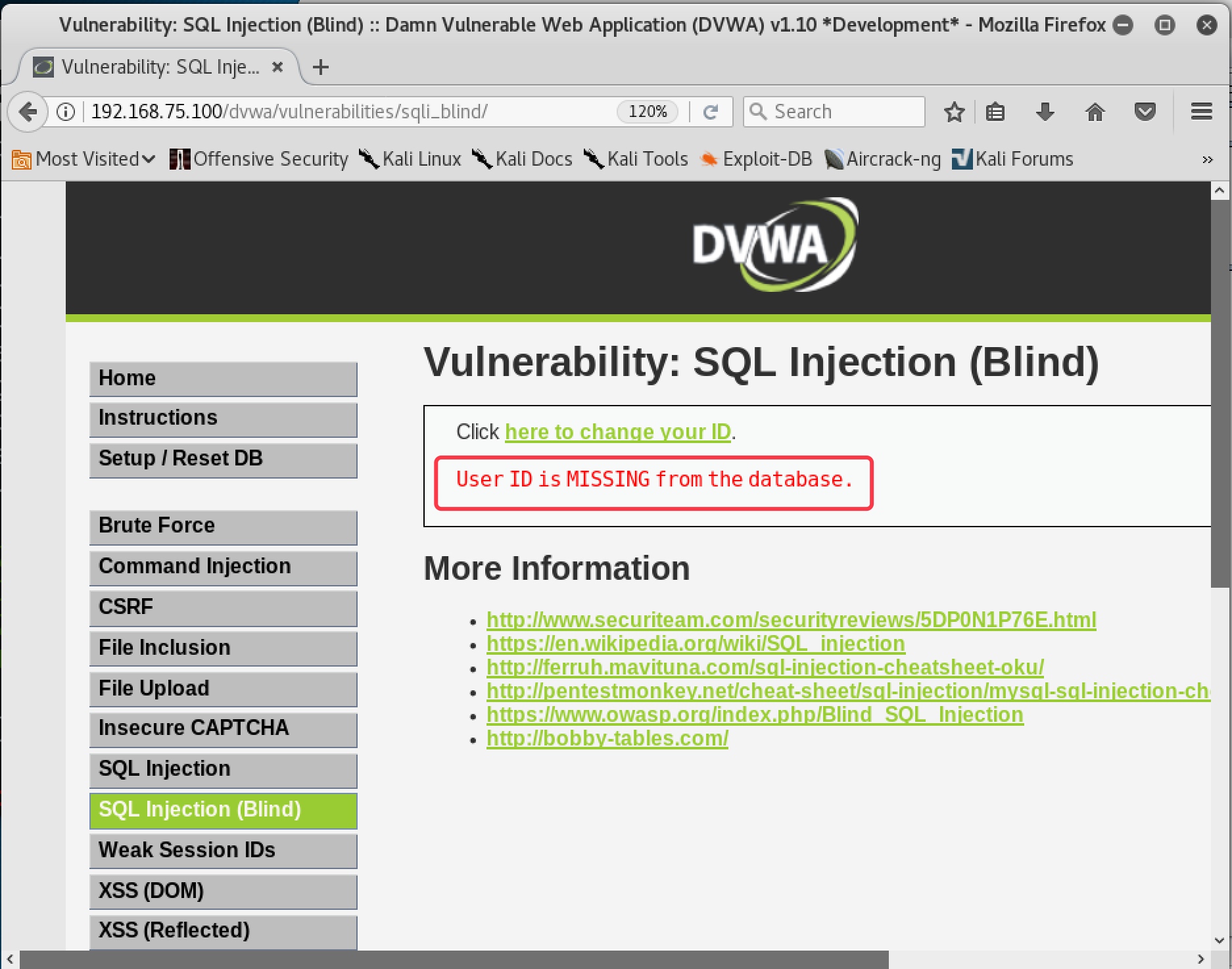Open the bobby-tables.com link
The width and height of the screenshot is (1232, 969).
607,738
